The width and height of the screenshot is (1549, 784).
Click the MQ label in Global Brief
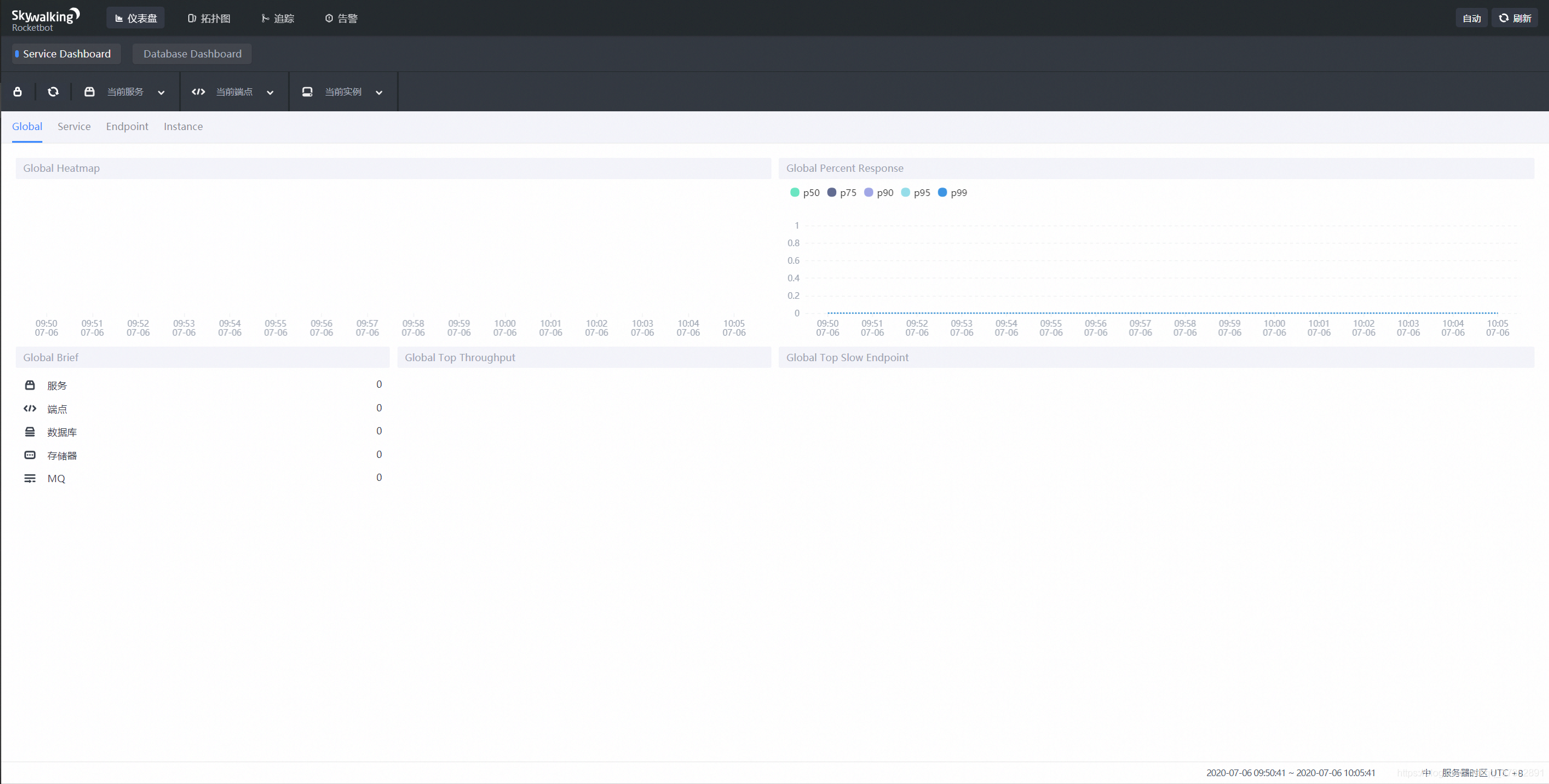[x=56, y=479]
